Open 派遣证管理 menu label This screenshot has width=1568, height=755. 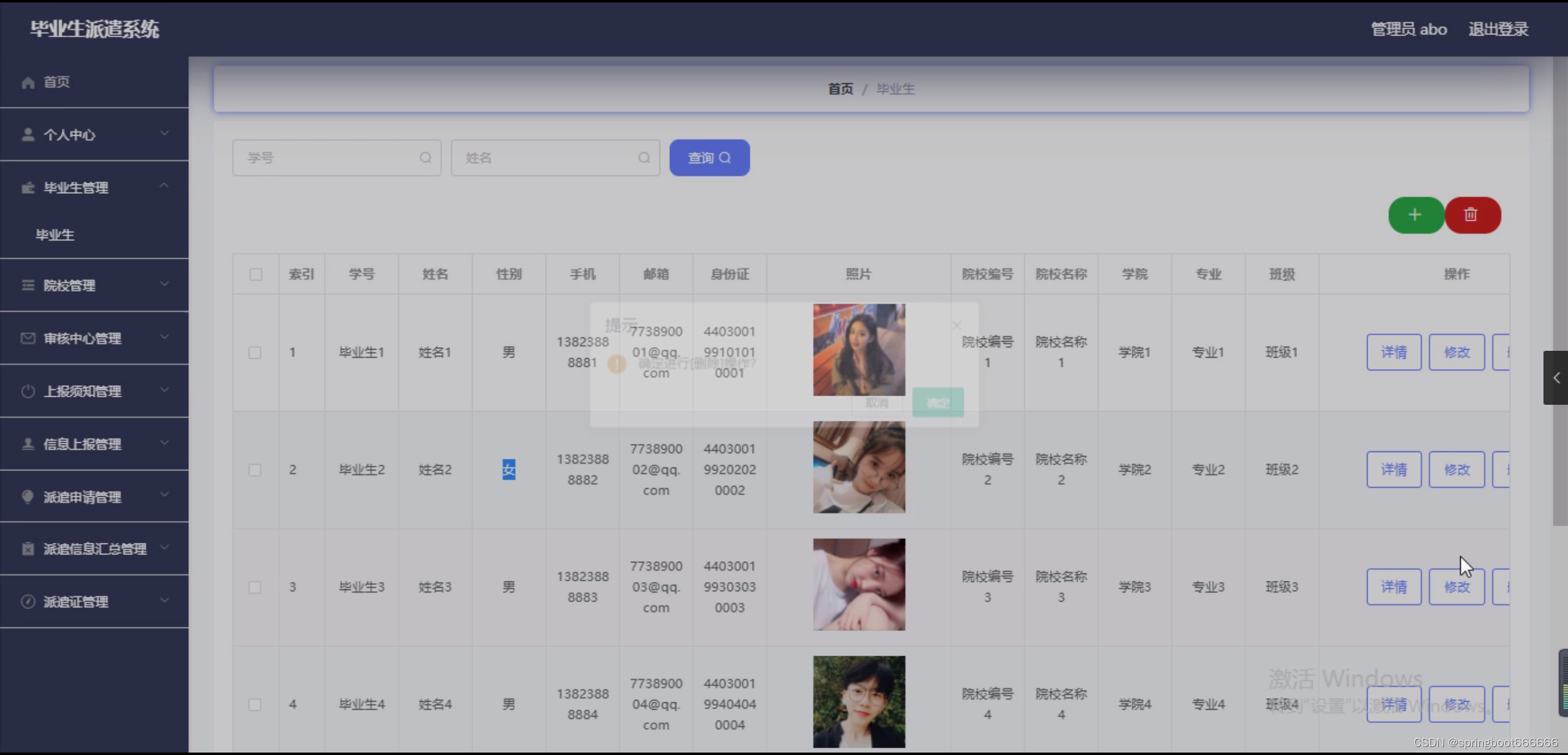75,601
